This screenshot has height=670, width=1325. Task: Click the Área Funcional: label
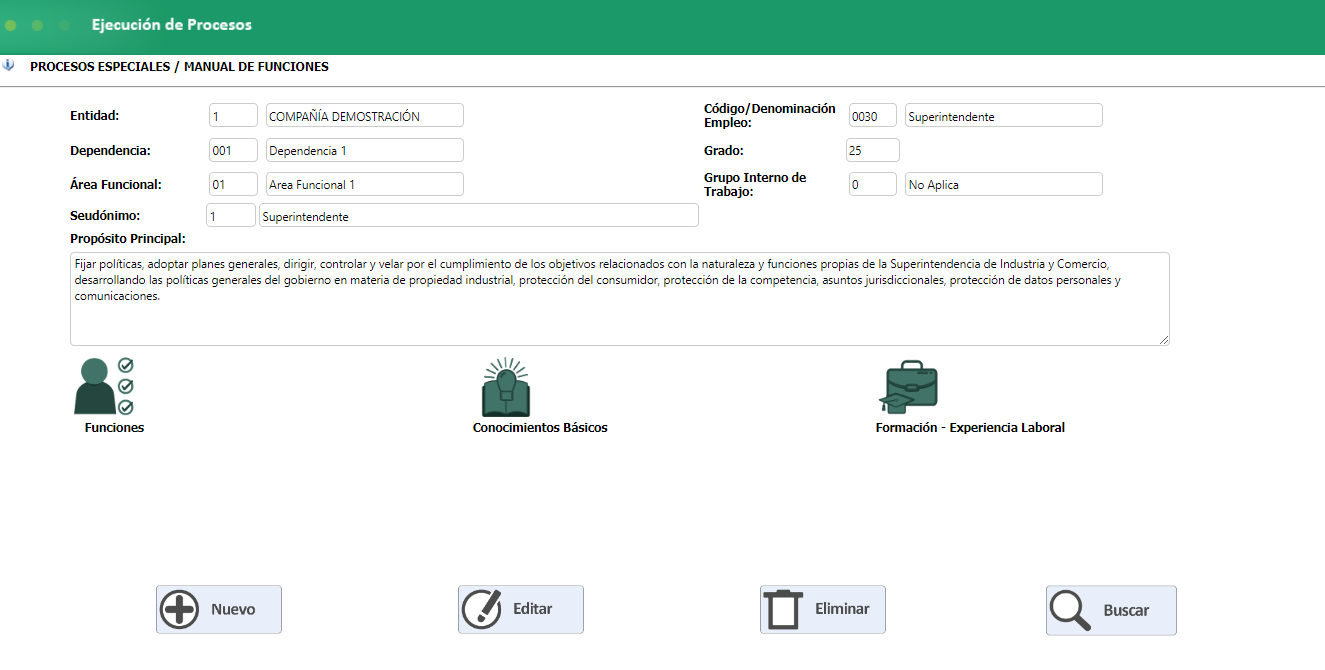(116, 184)
